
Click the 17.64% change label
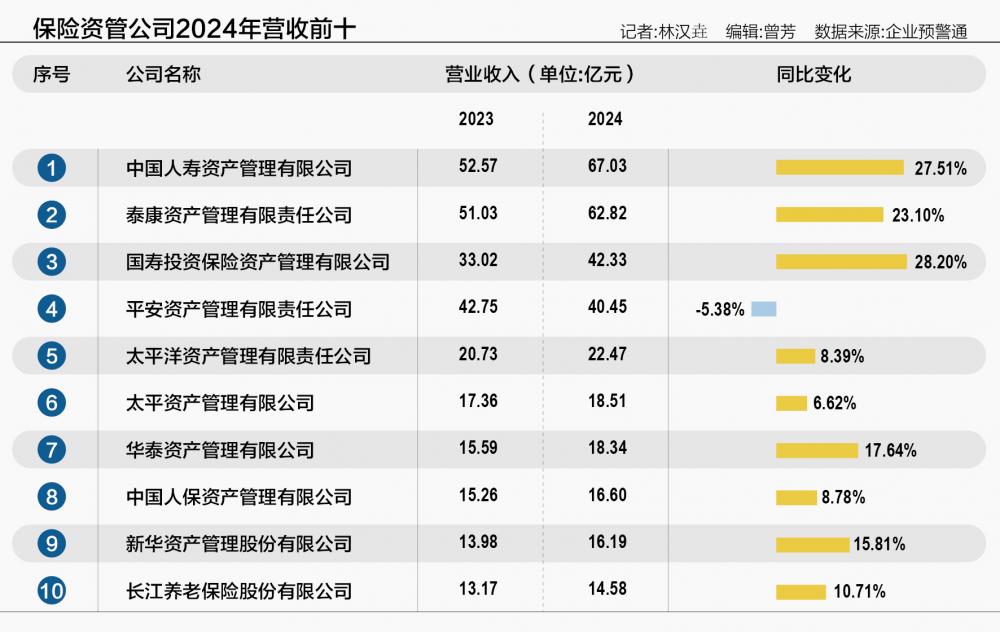(891, 451)
